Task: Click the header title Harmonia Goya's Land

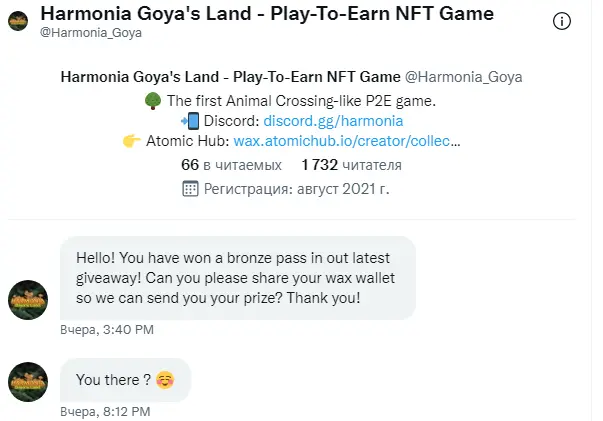Action: tap(267, 13)
